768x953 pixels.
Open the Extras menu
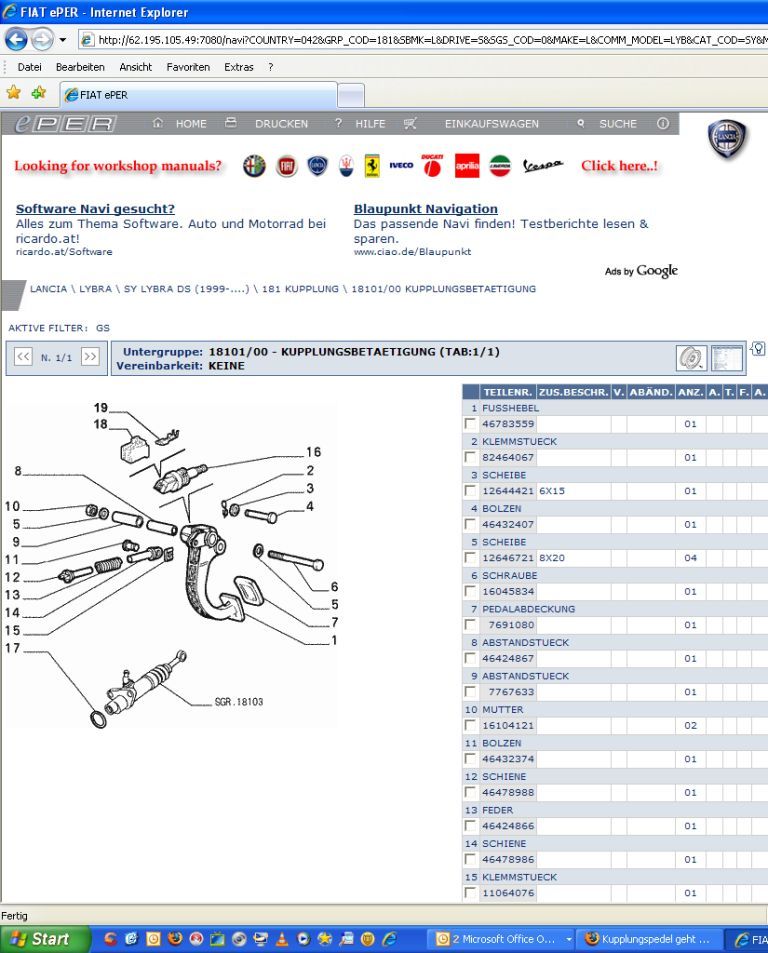tap(239, 67)
